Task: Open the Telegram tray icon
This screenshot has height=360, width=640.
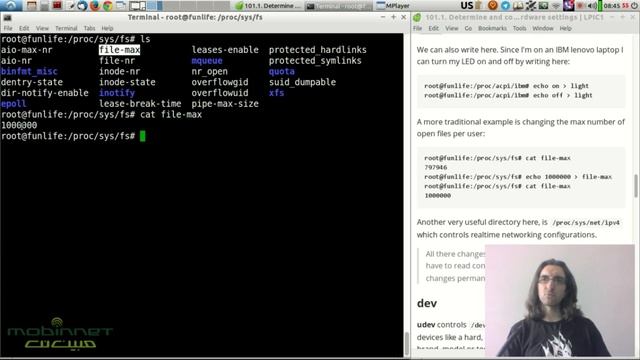Action: 505,6
